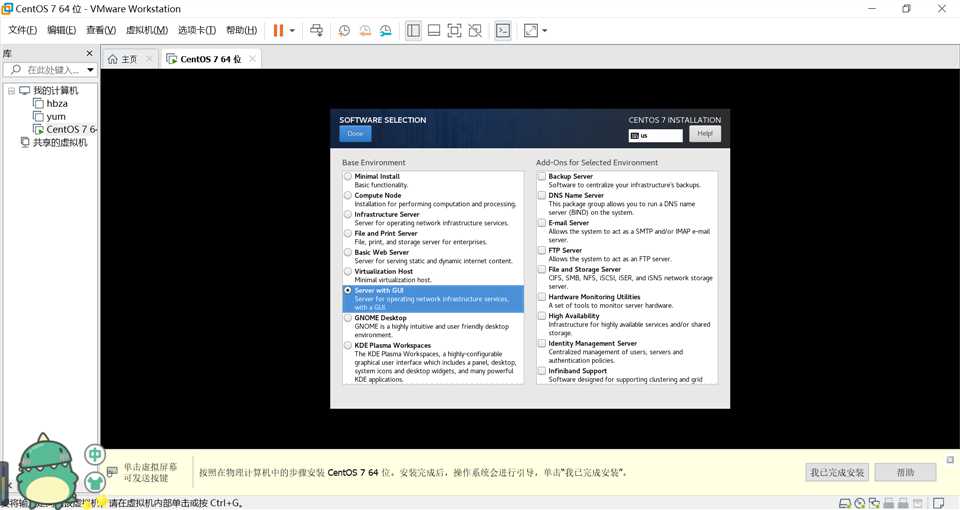Open the 虚拟机(M) menu
The image size is (960, 510).
pyautogui.click(x=147, y=30)
